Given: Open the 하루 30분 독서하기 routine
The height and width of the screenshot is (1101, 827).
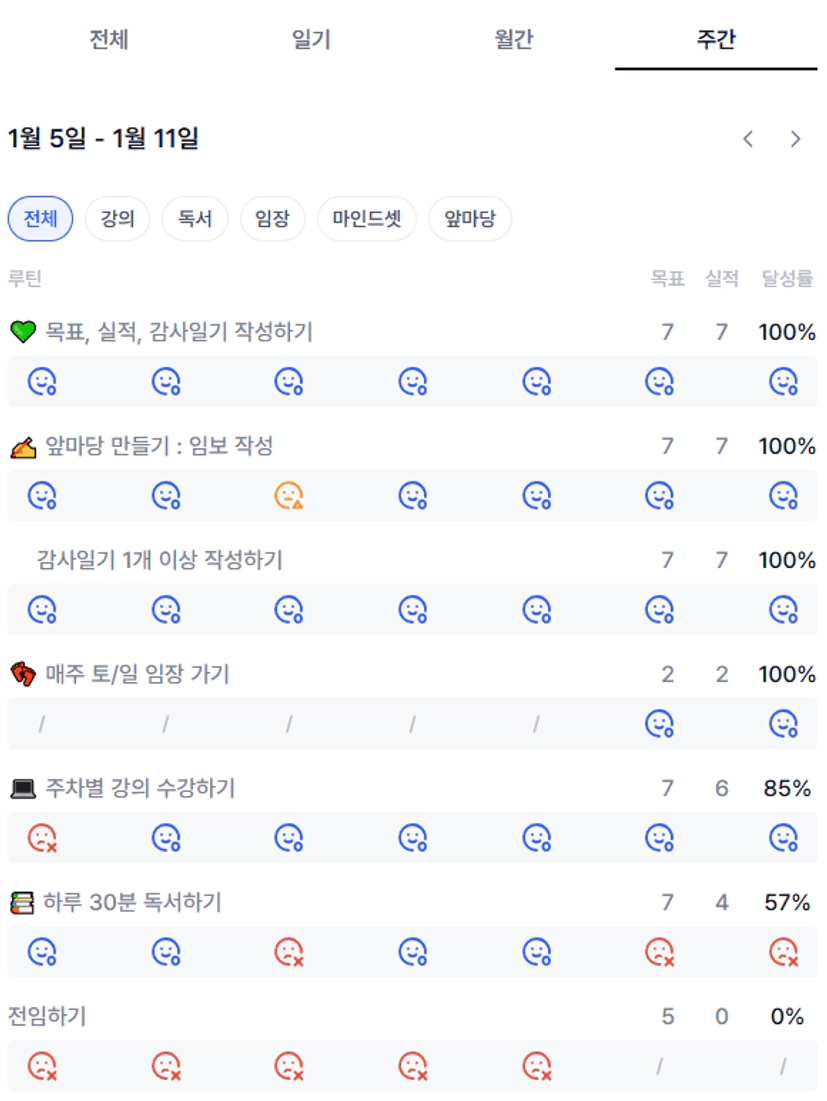Looking at the screenshot, I should [x=132, y=903].
